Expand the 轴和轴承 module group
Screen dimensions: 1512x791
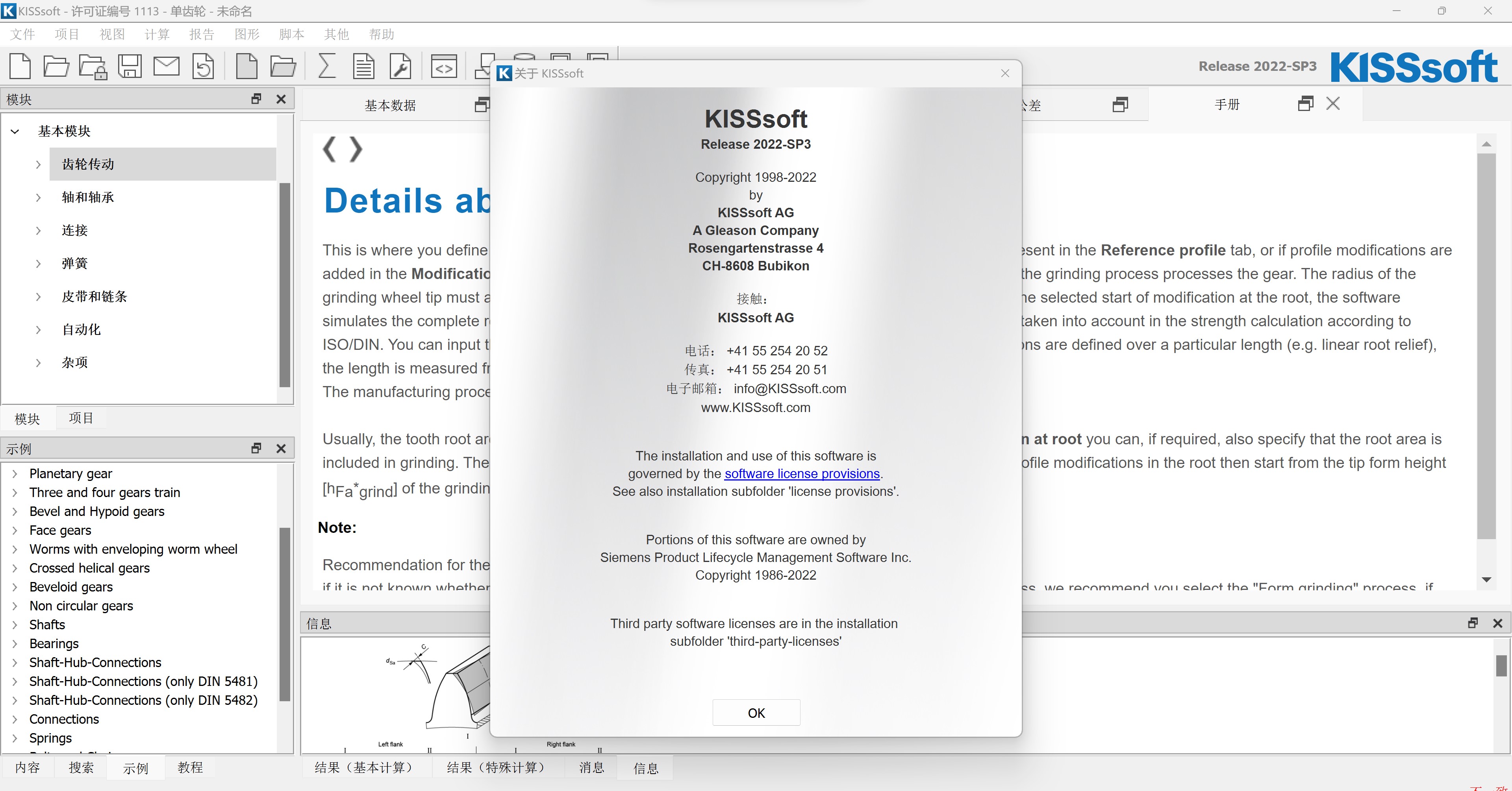[38, 197]
